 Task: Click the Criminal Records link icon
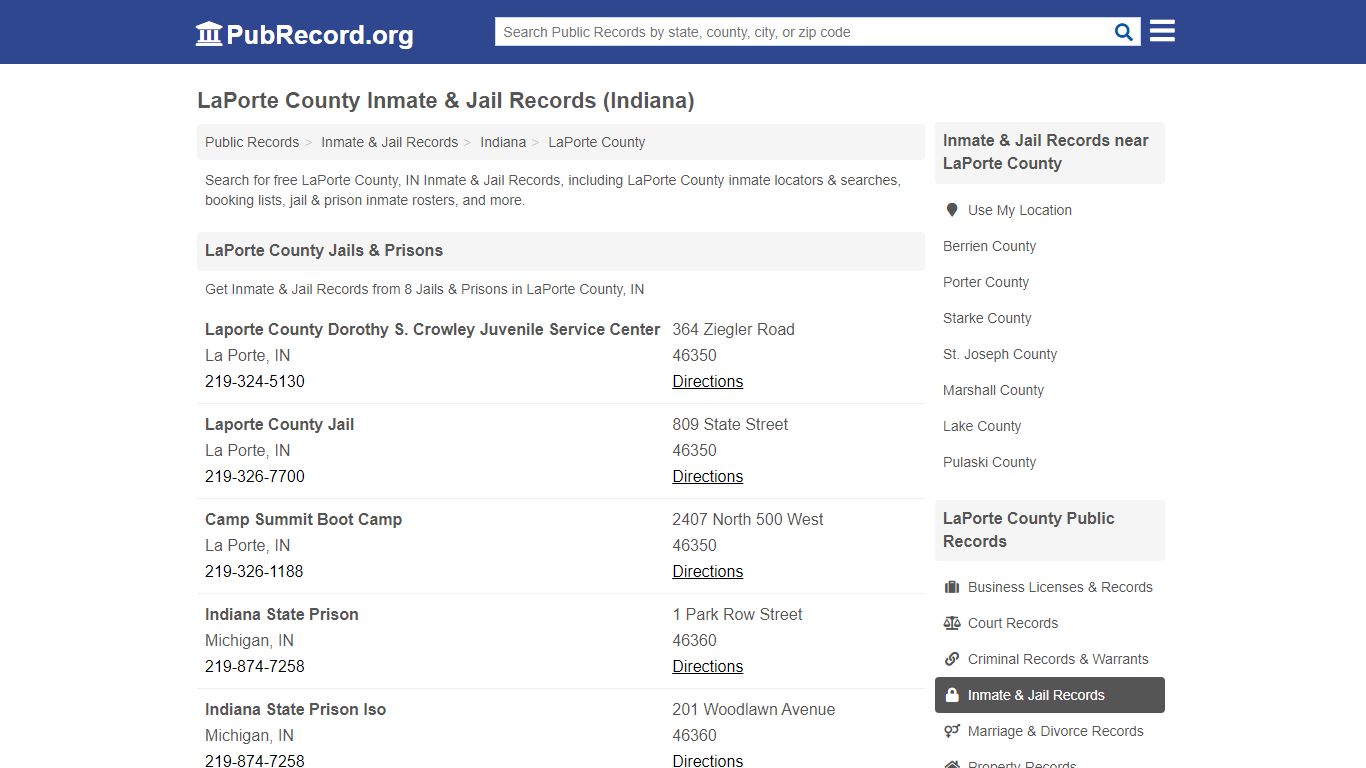pos(952,659)
